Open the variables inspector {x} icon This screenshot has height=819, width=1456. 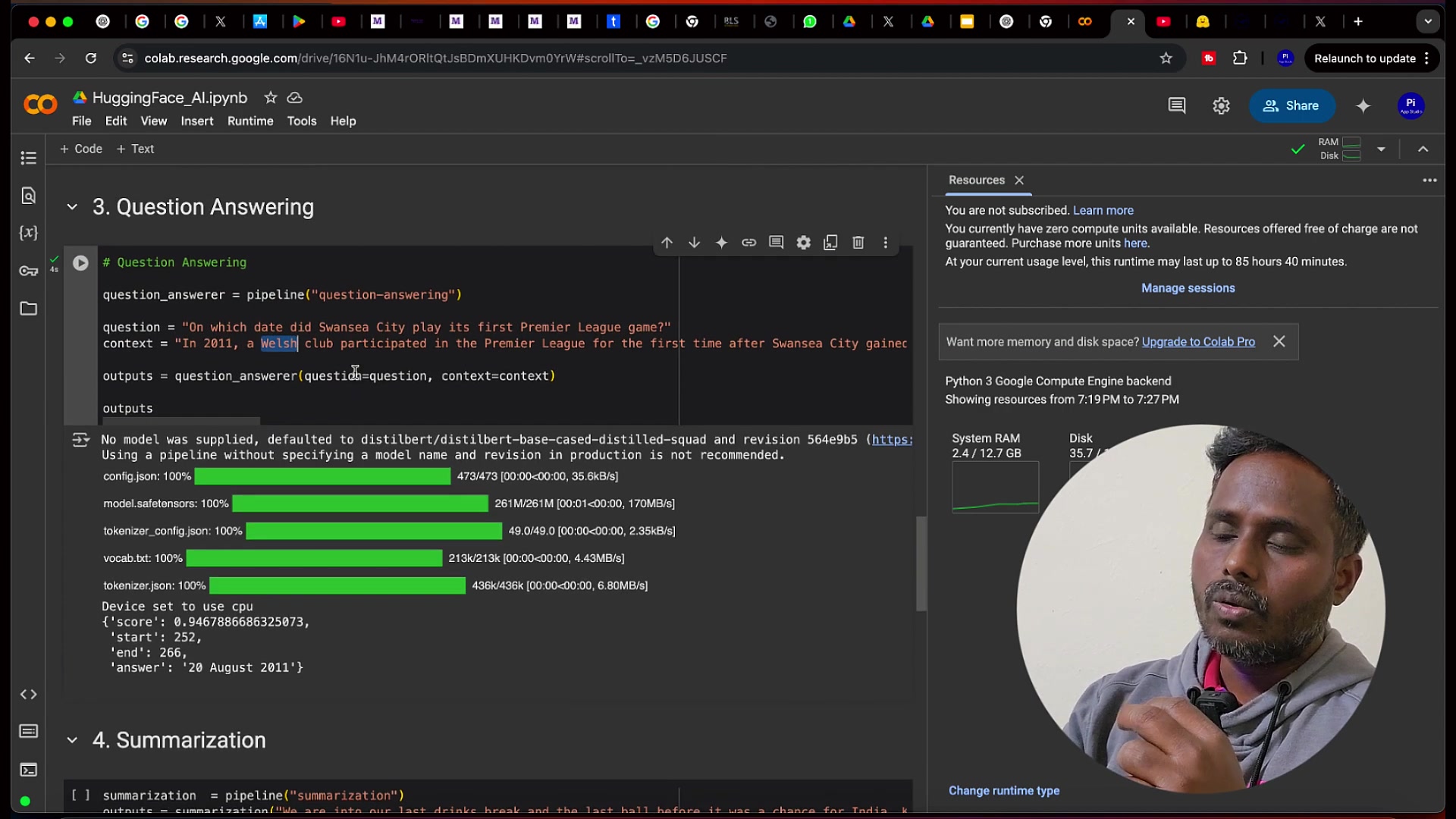(28, 233)
